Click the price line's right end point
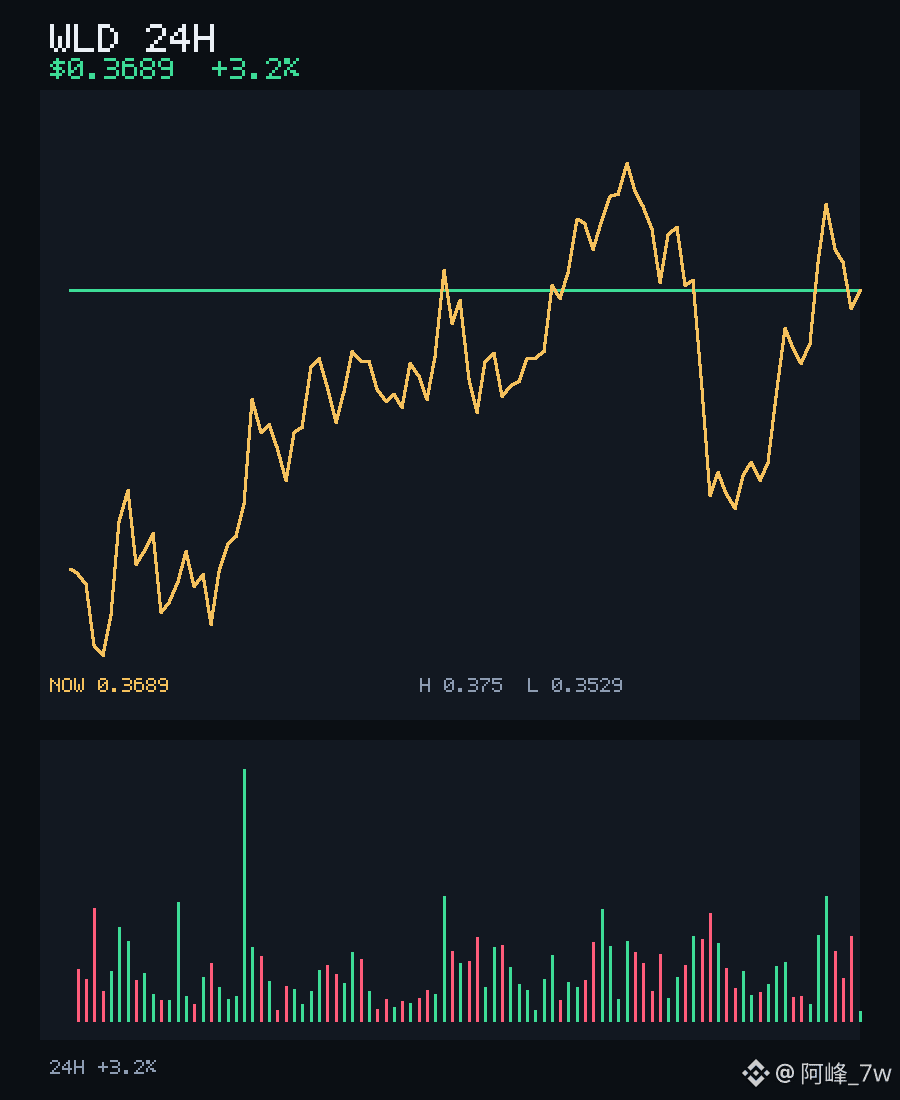Screen dimensions: 900x1100 [x=859, y=291]
